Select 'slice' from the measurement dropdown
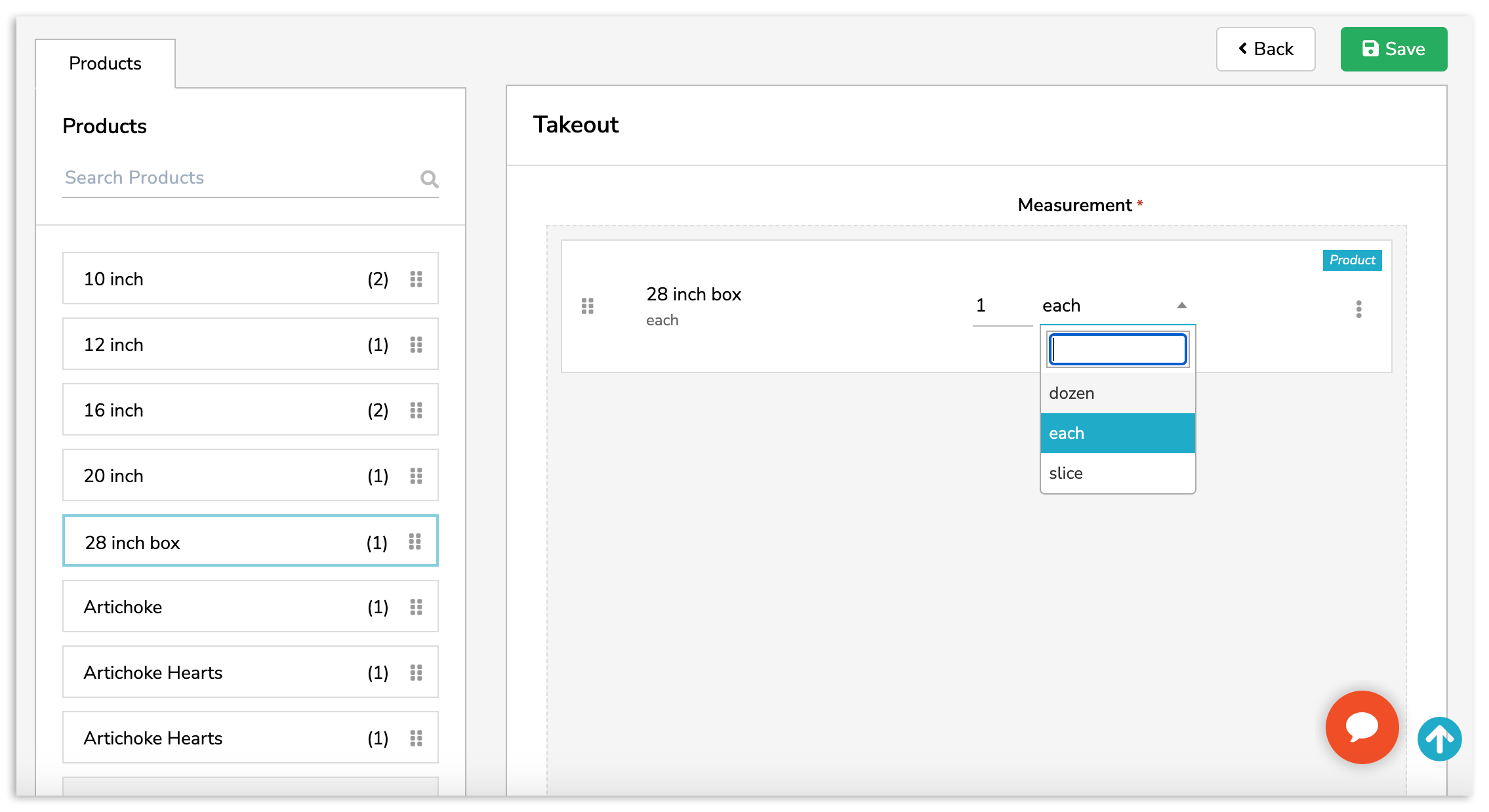Image resolution: width=1489 pixels, height=812 pixels. [1116, 473]
